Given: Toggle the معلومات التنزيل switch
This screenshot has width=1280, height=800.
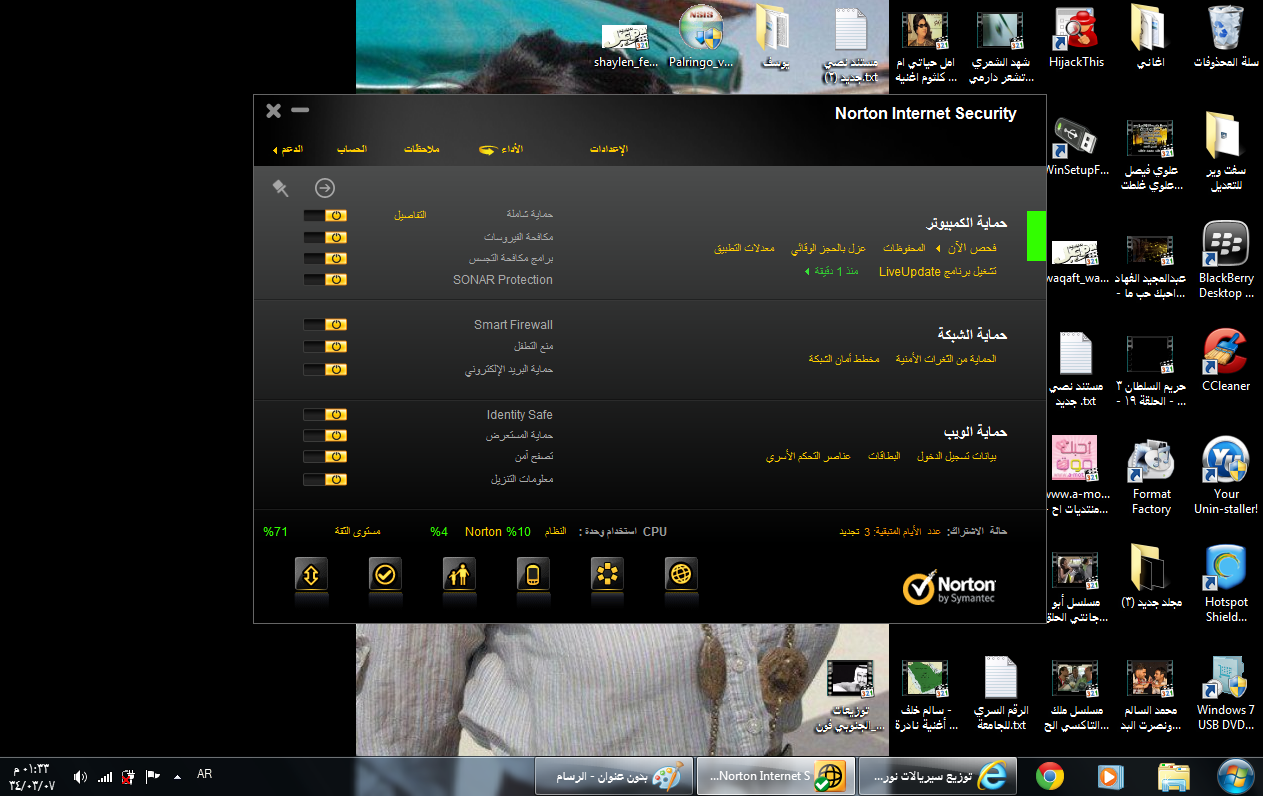Looking at the screenshot, I should click(326, 479).
